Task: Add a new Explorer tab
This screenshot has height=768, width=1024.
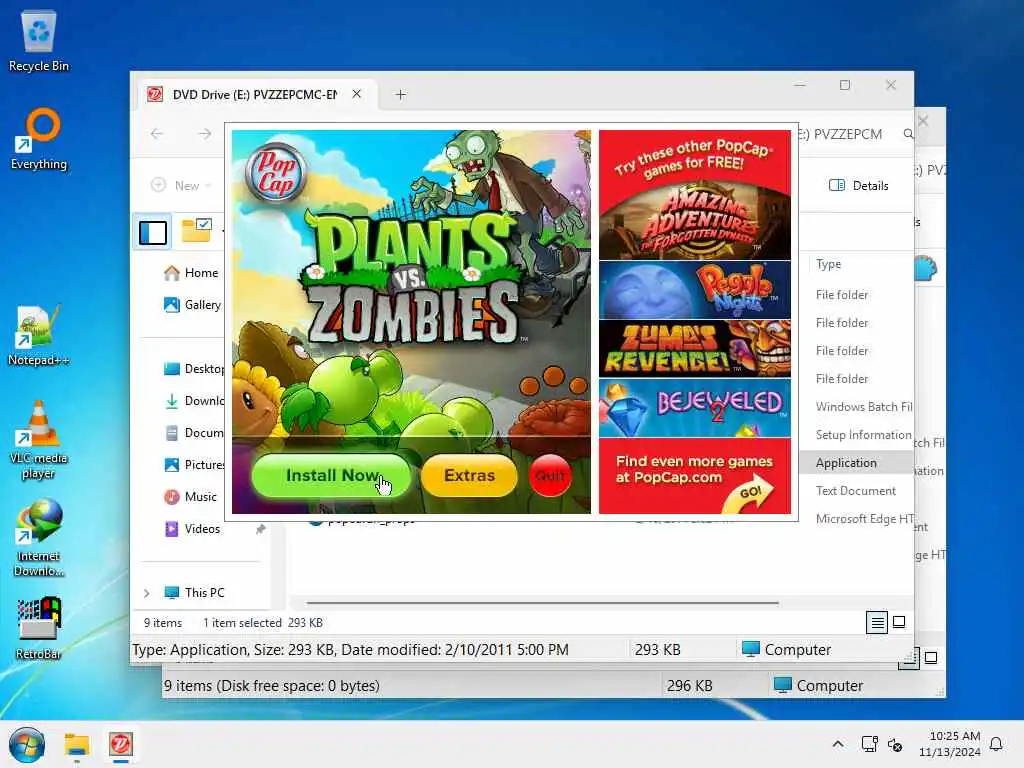Action: [x=401, y=95]
